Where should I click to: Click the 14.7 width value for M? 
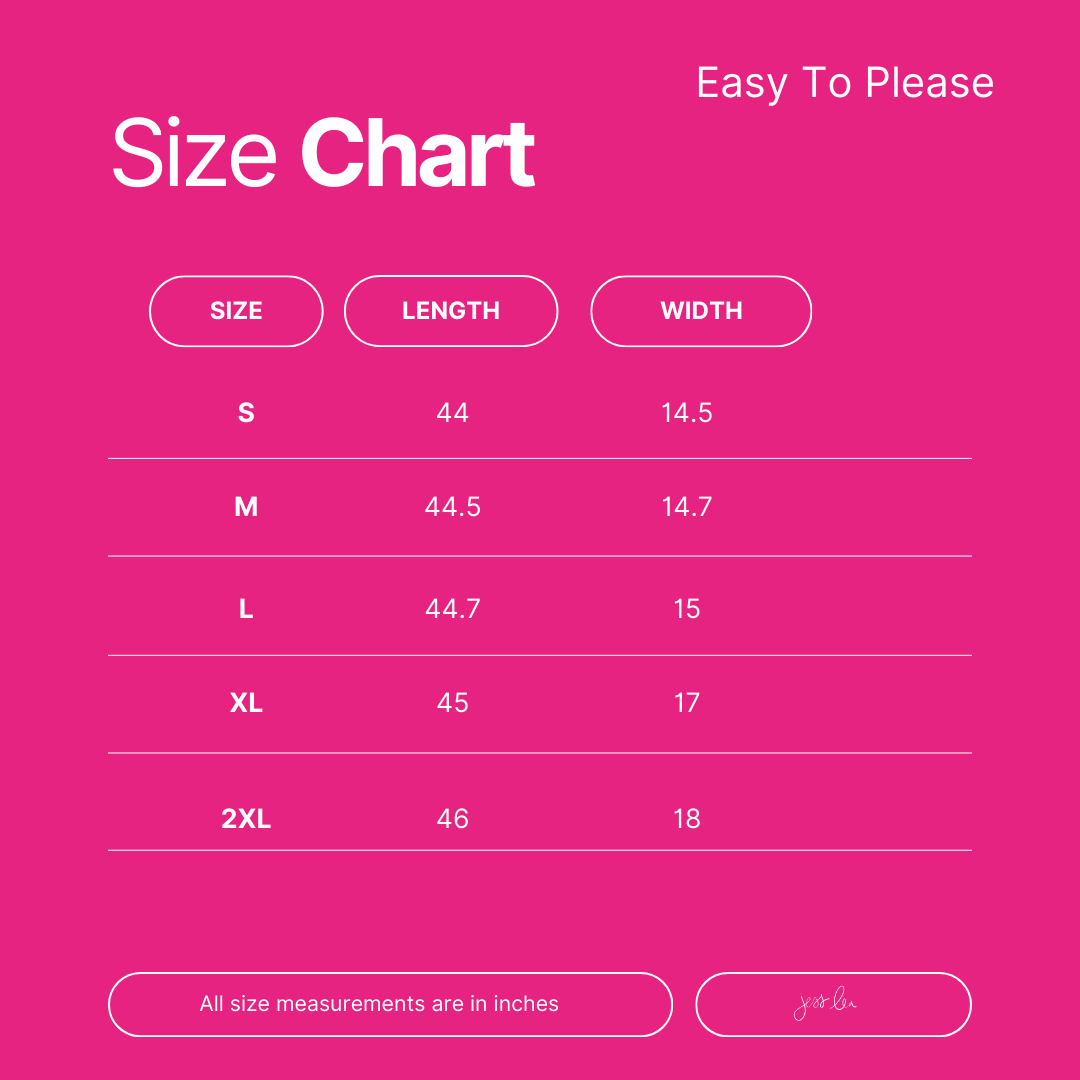(x=687, y=507)
